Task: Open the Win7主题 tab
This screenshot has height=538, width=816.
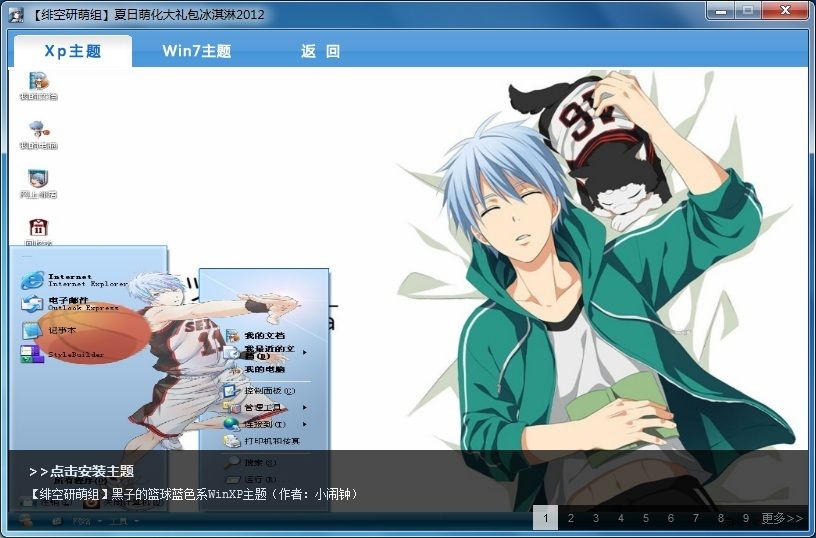Action: 196,51
